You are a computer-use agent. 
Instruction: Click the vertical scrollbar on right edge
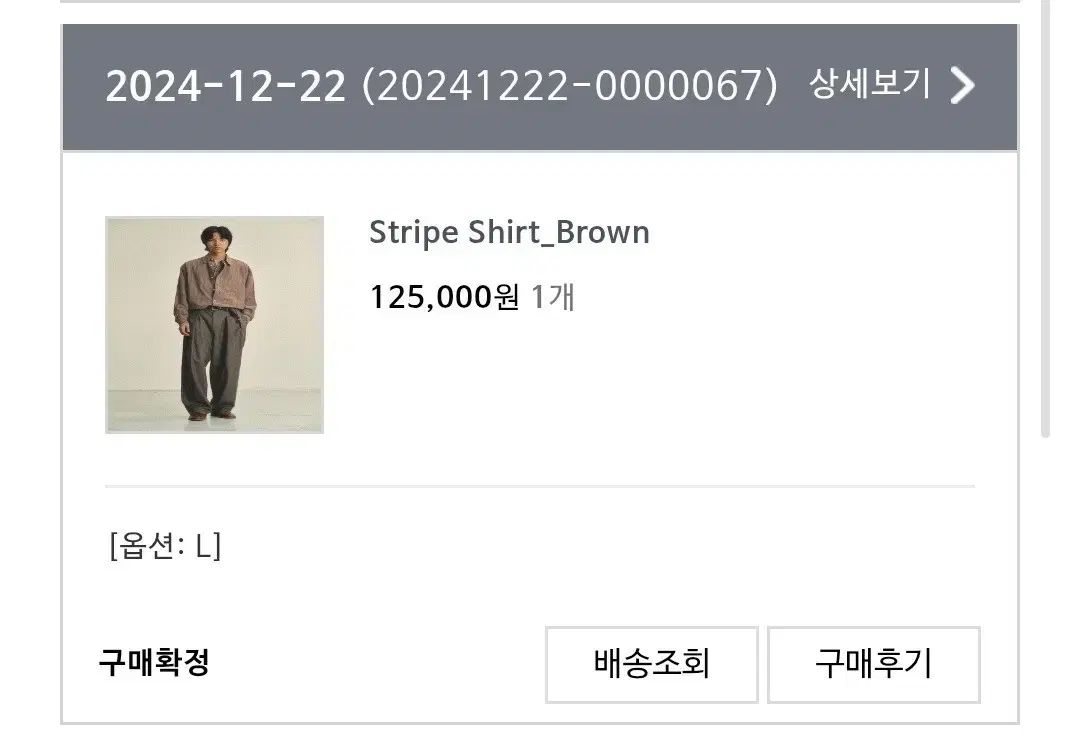[x=1046, y=218]
